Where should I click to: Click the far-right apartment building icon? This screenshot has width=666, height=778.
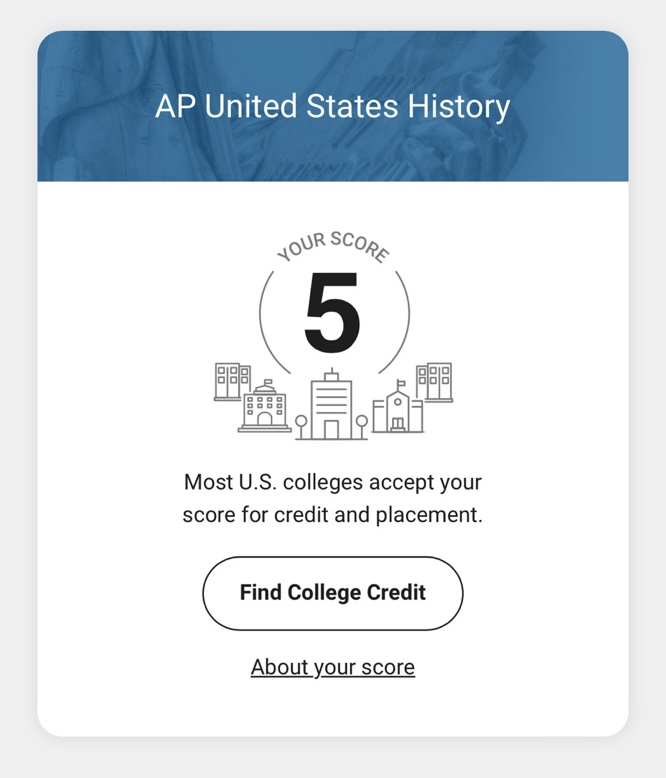coord(434,382)
